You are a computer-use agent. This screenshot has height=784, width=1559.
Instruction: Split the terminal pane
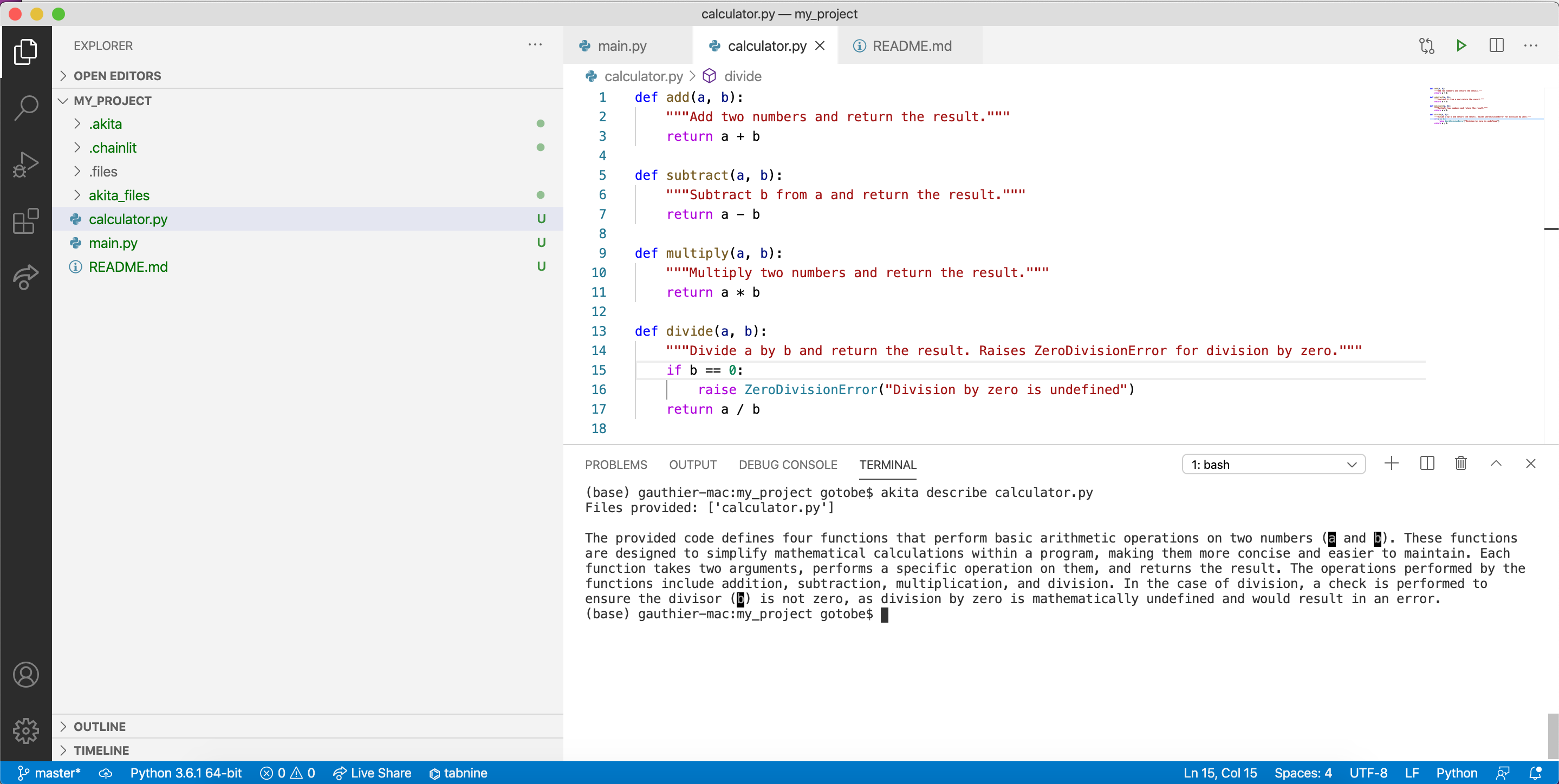pyautogui.click(x=1426, y=463)
